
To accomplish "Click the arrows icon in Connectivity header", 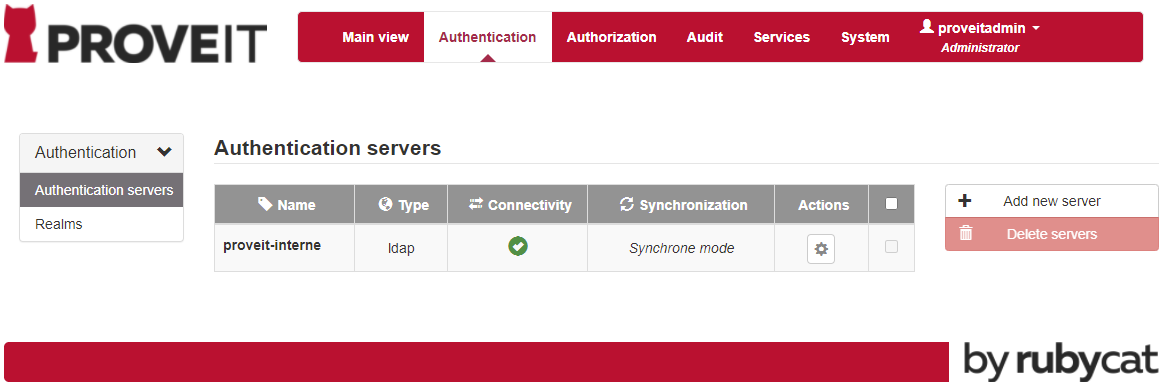I will pyautogui.click(x=476, y=203).
